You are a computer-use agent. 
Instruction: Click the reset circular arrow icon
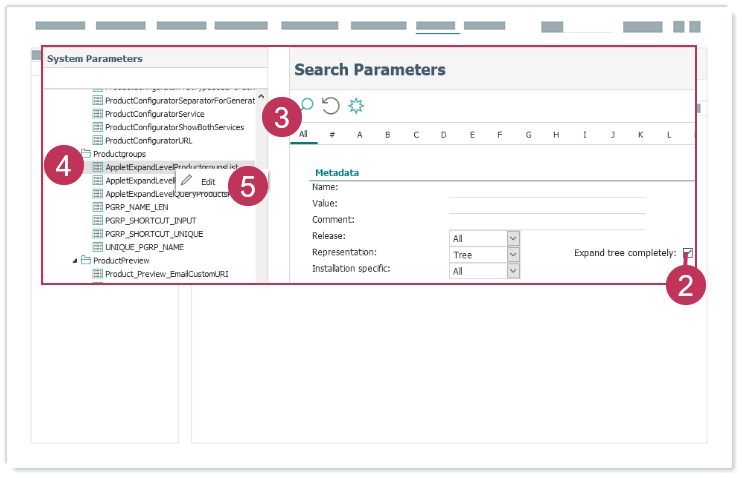pyautogui.click(x=330, y=105)
